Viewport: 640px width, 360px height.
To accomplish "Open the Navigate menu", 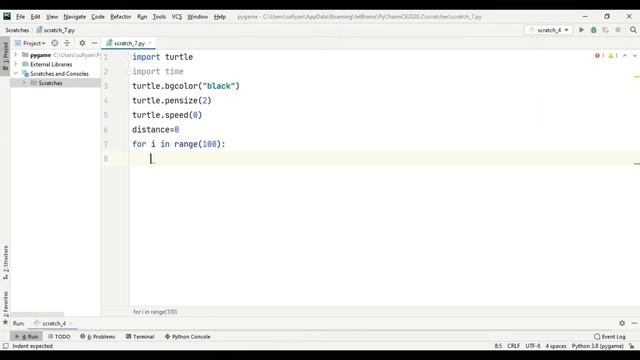I will tap(75, 17).
